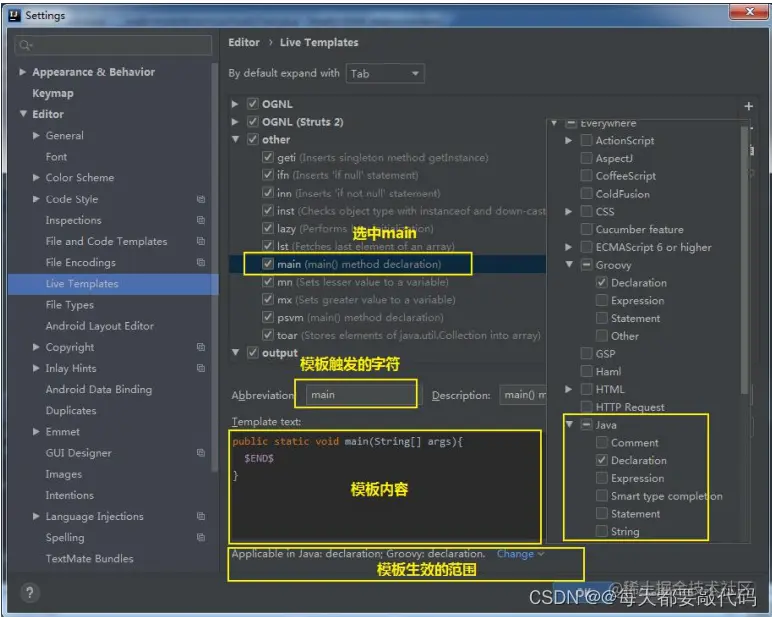
Task: Click the project-level icon beside Code Style
Action: [x=201, y=199]
